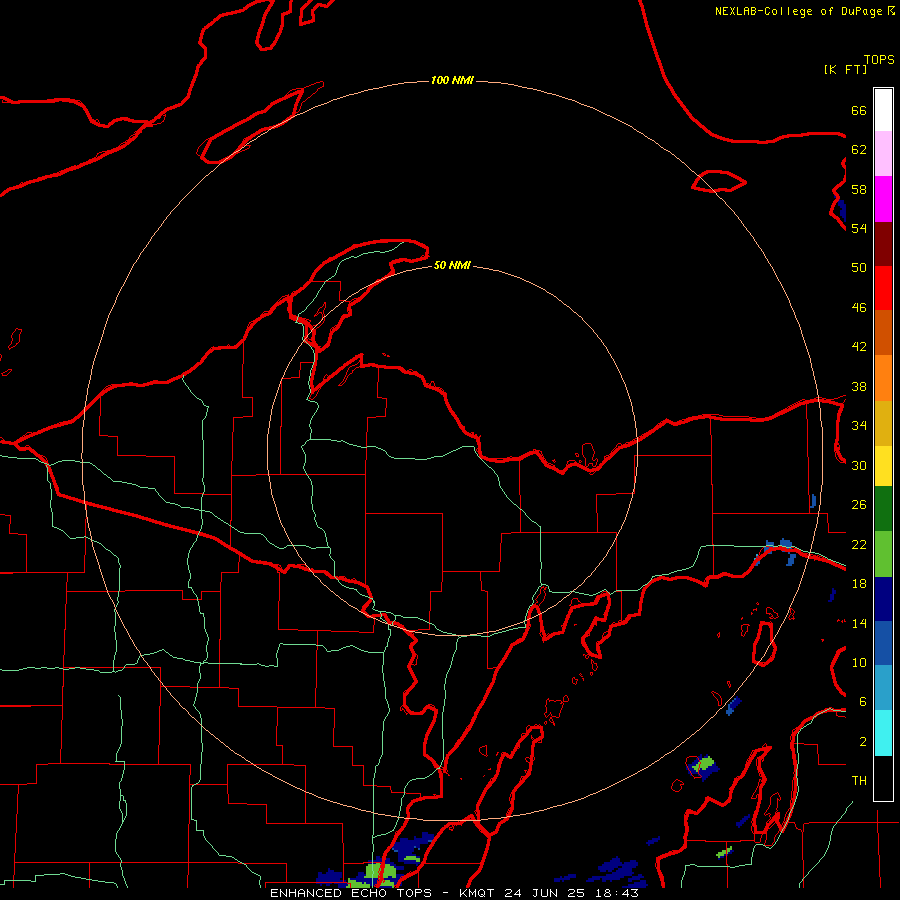Click the 100 NMI range ring label
Screen dimensions: 900x900
[x=452, y=80]
